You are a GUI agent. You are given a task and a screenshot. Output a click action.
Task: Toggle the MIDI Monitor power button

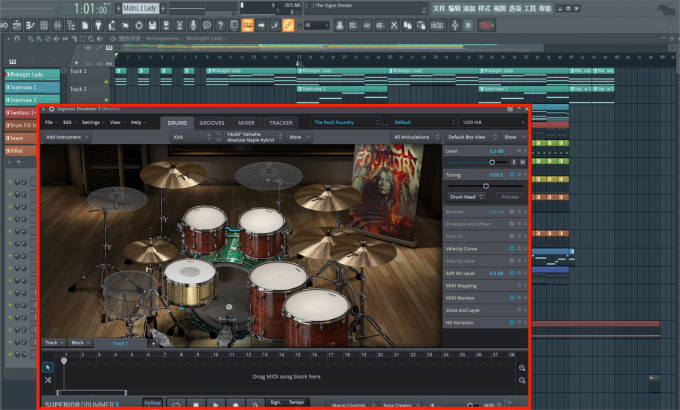pyautogui.click(x=512, y=298)
